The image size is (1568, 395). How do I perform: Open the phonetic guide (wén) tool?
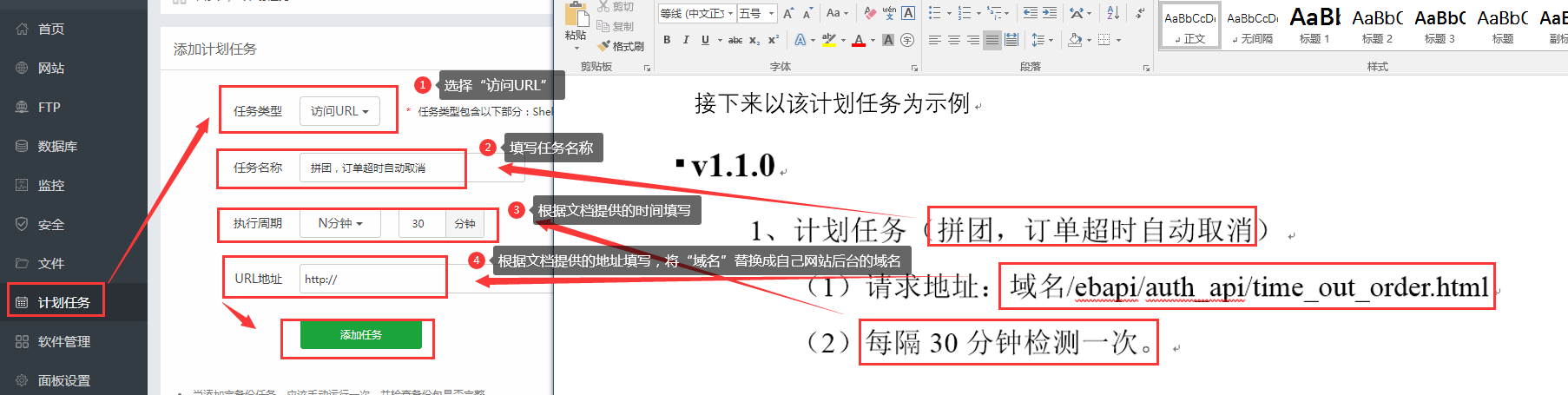(x=889, y=13)
